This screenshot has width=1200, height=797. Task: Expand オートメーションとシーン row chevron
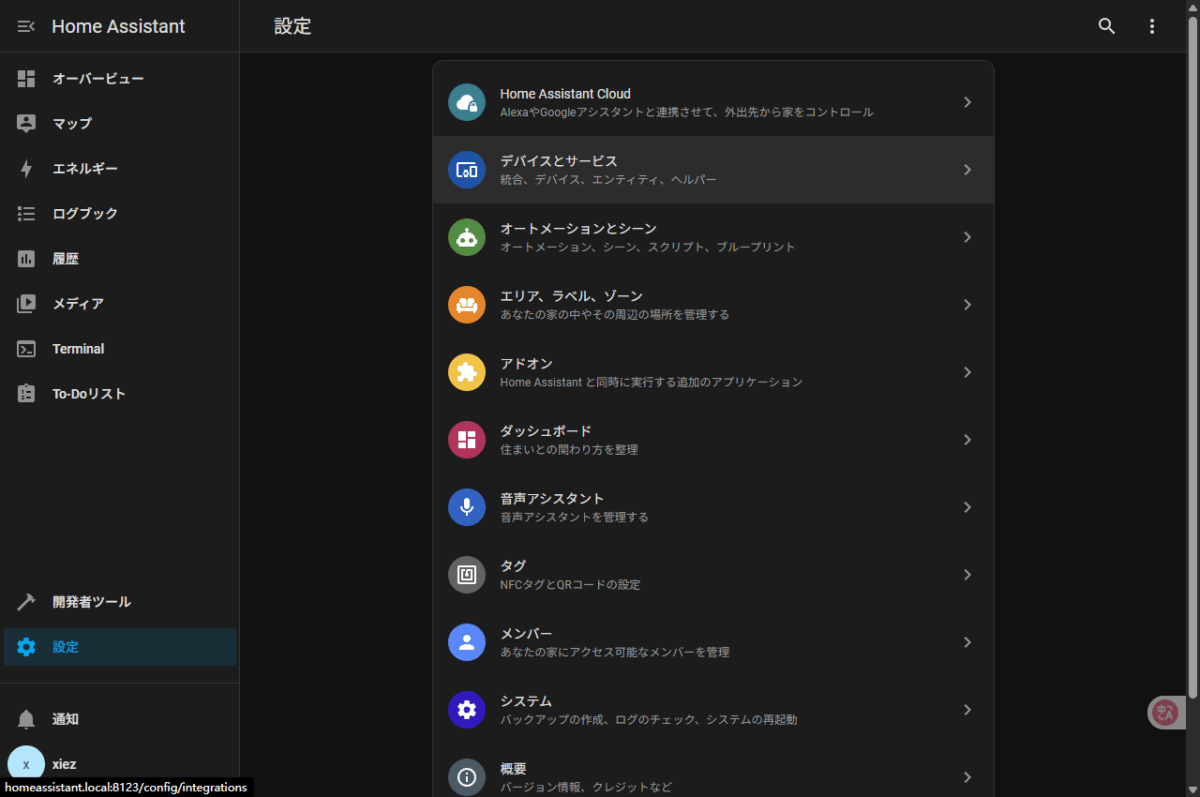pyautogui.click(x=967, y=237)
